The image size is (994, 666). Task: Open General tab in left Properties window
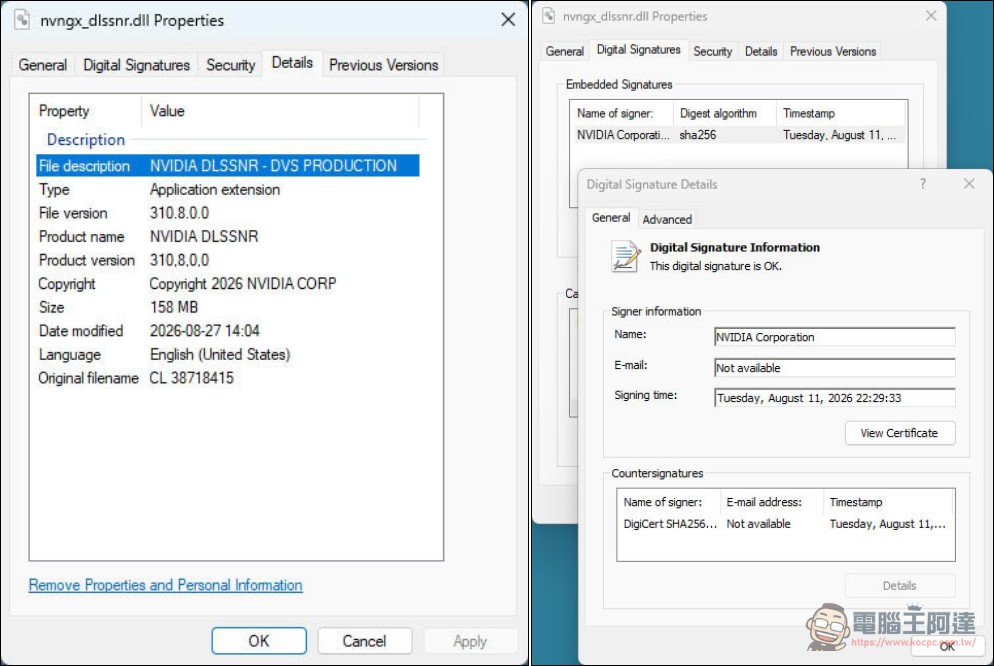[42, 65]
